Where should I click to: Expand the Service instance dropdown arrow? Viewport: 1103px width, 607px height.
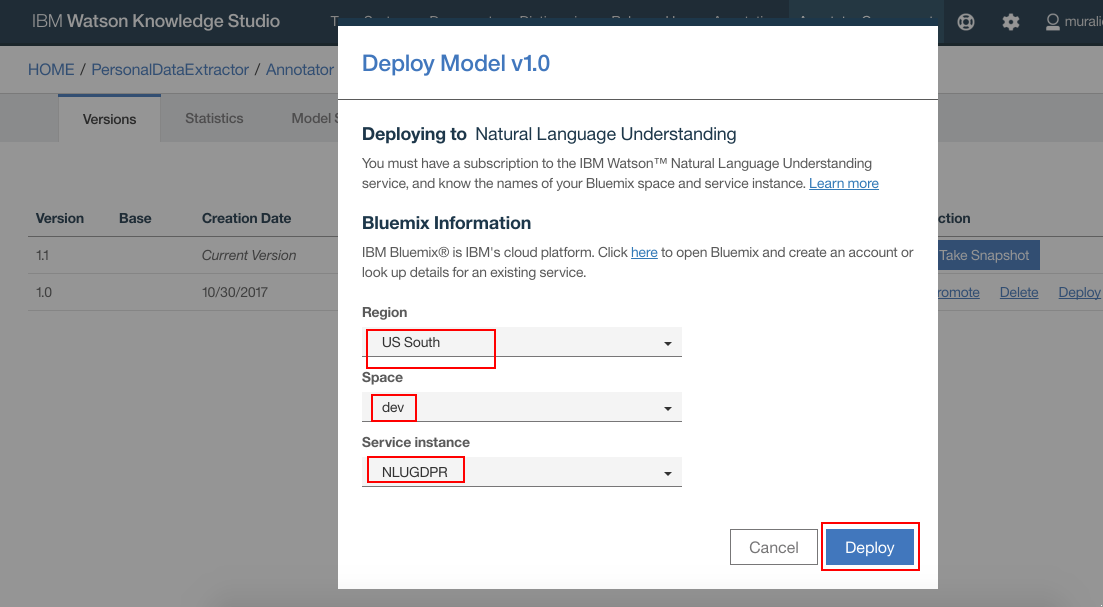pos(668,473)
